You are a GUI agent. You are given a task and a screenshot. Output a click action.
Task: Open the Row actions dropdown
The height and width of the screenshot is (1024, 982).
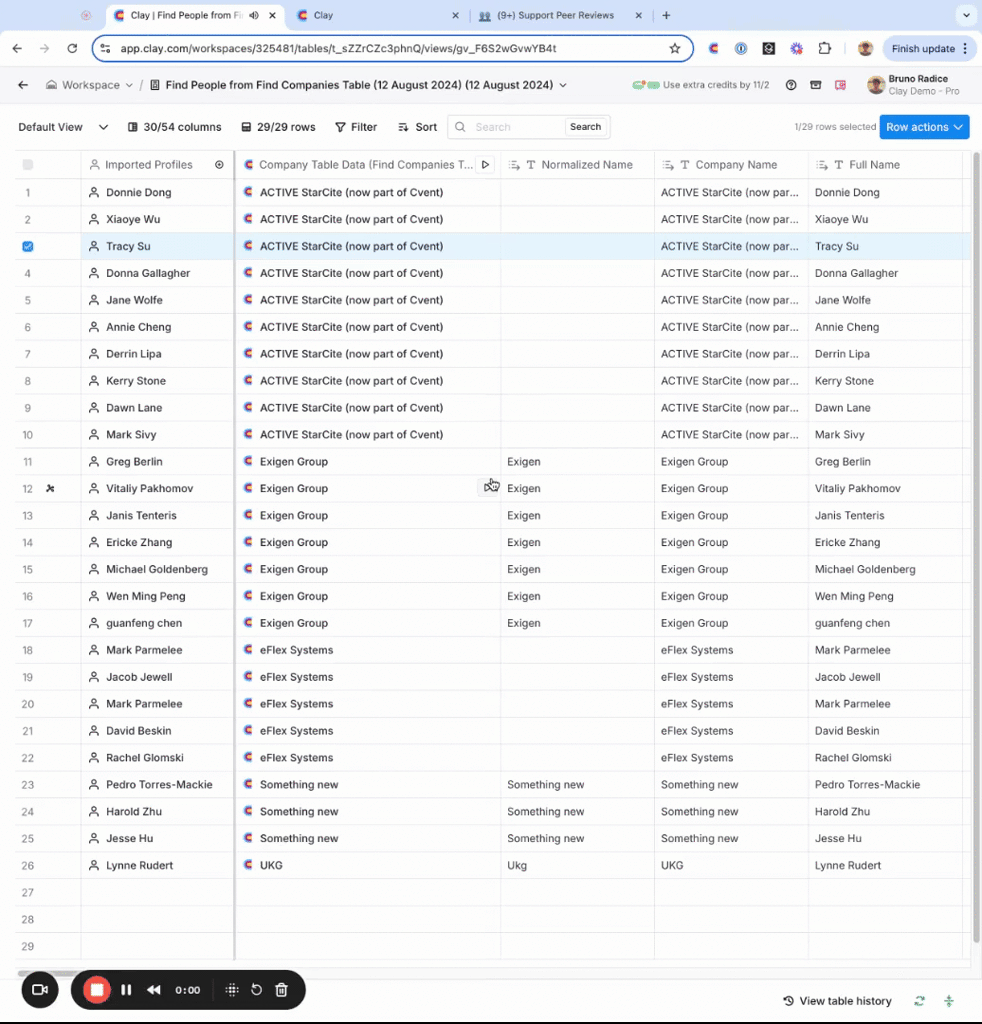[924, 127]
